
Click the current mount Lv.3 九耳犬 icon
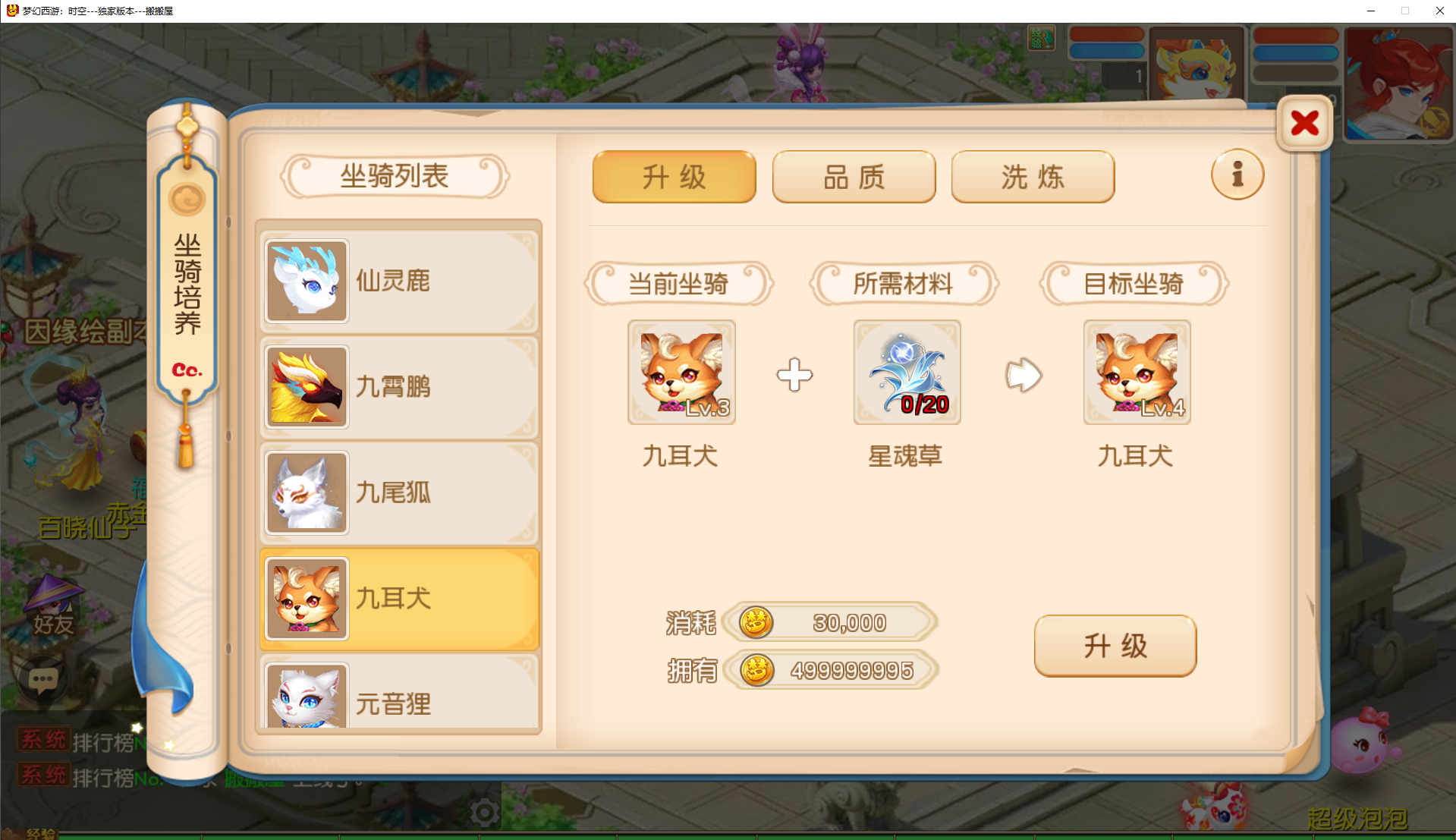pyautogui.click(x=681, y=372)
